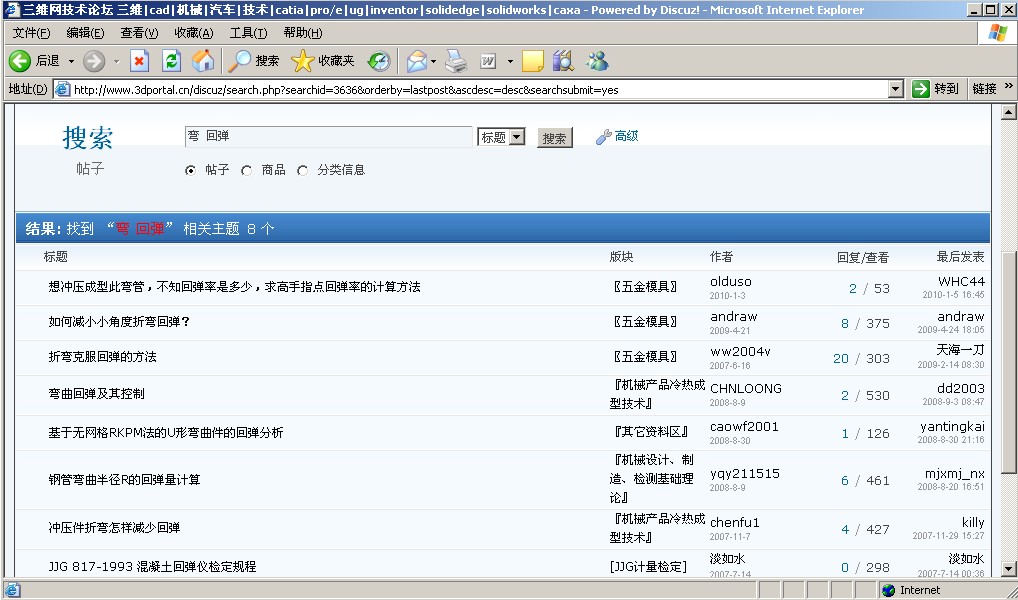Click the Internet zone globe icon
Image resolution: width=1018 pixels, height=600 pixels.
coord(889,590)
